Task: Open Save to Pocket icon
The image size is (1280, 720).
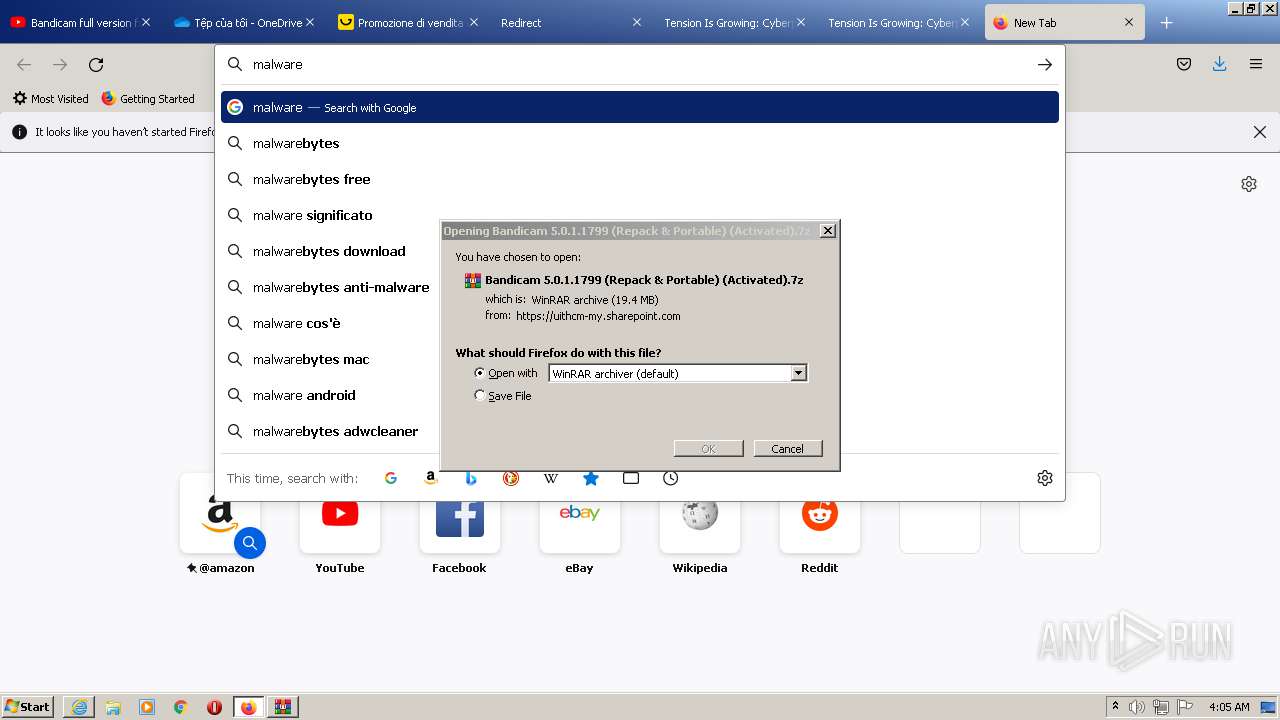Action: tap(1184, 64)
